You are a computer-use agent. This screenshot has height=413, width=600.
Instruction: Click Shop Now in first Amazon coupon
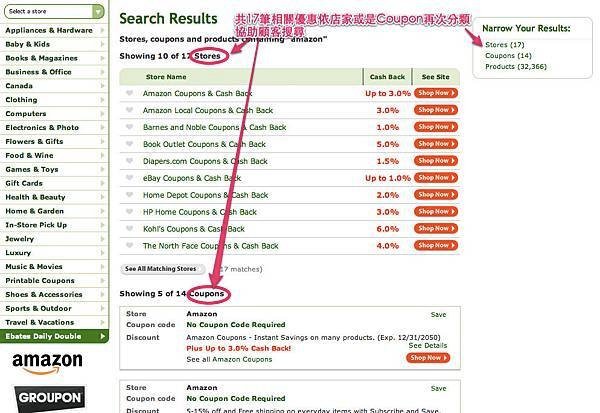pyautogui.click(x=428, y=358)
